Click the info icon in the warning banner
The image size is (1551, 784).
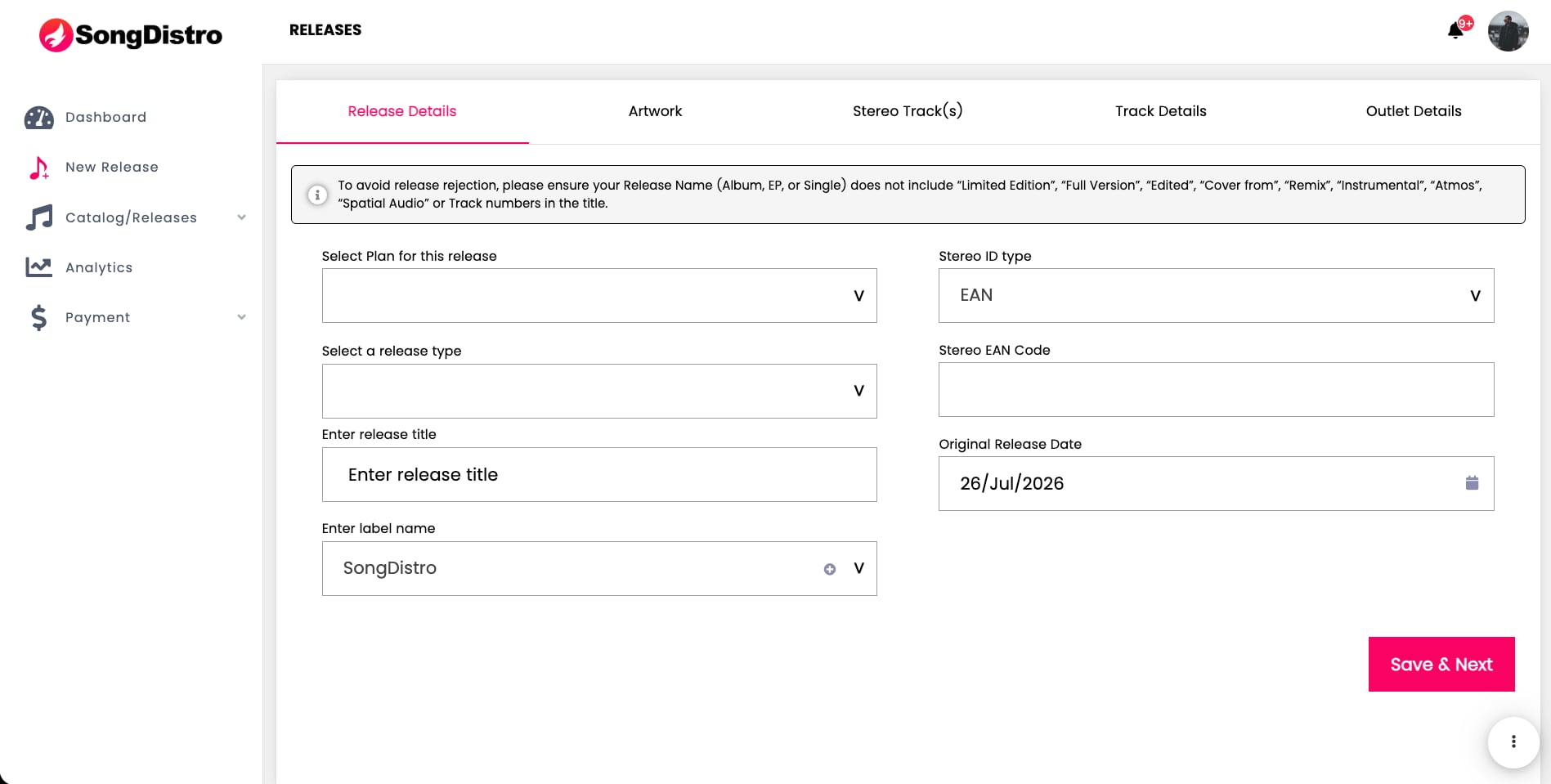(317, 195)
